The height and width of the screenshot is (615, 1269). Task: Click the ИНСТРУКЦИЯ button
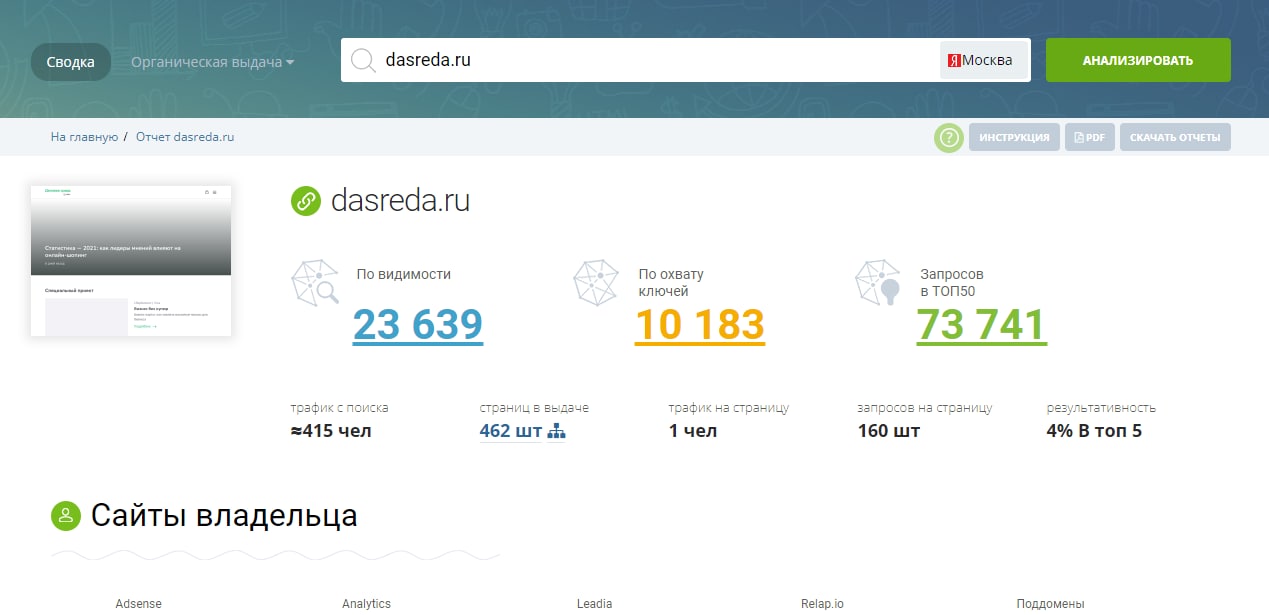pos(1014,137)
